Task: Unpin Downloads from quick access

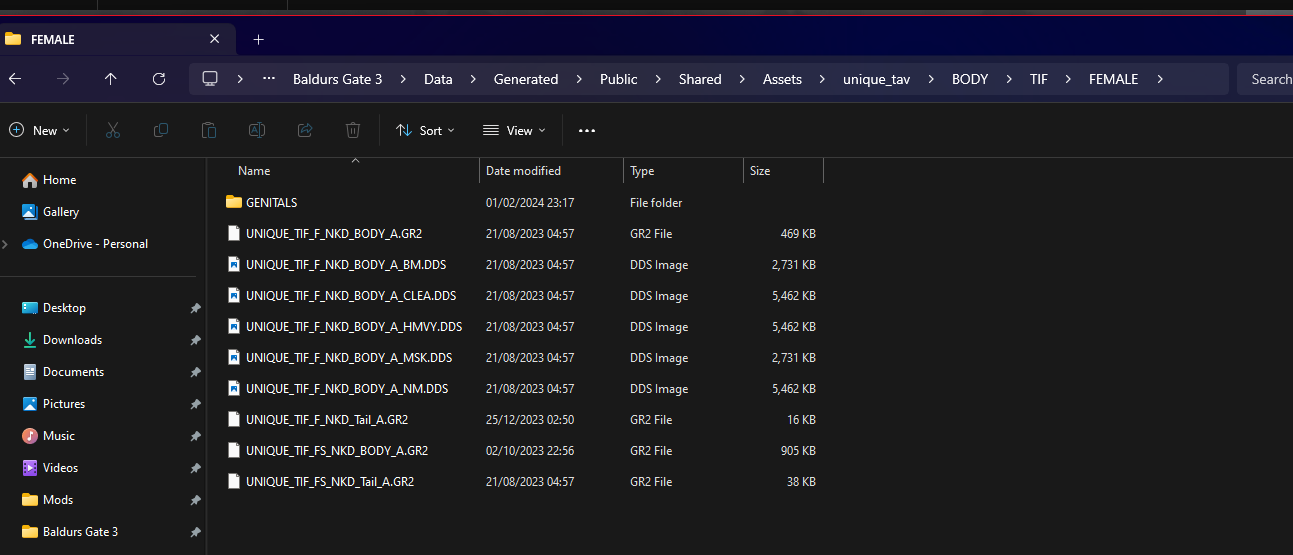Action: (196, 340)
